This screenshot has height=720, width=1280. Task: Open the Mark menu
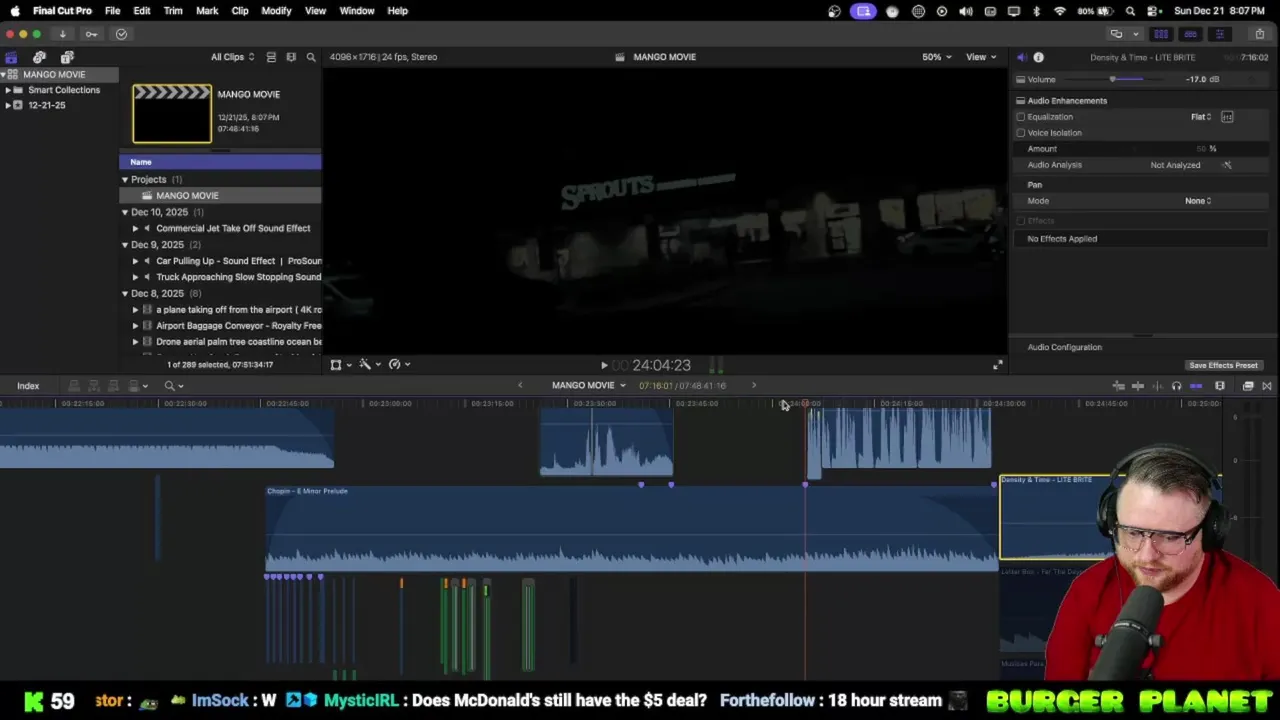click(207, 11)
